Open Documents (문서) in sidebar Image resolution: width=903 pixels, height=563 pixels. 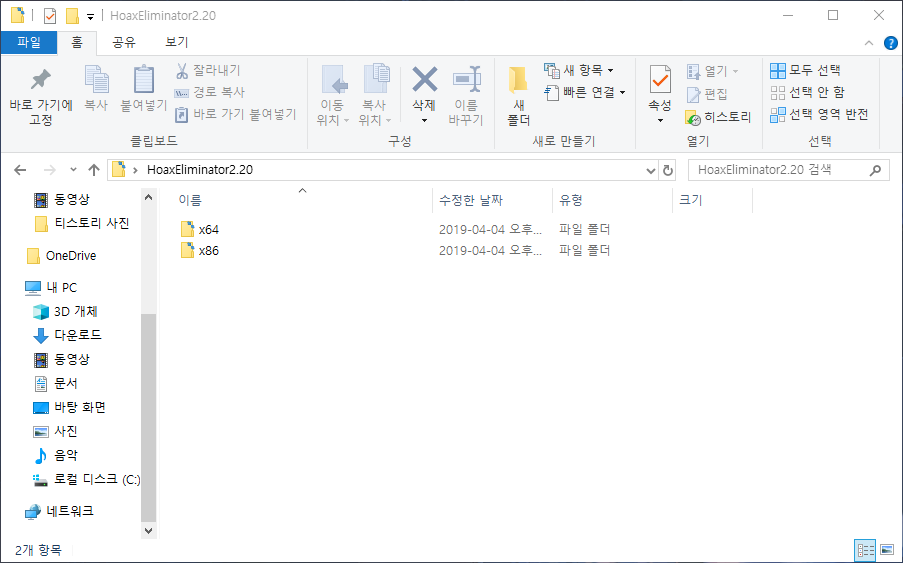pyautogui.click(x=55, y=383)
